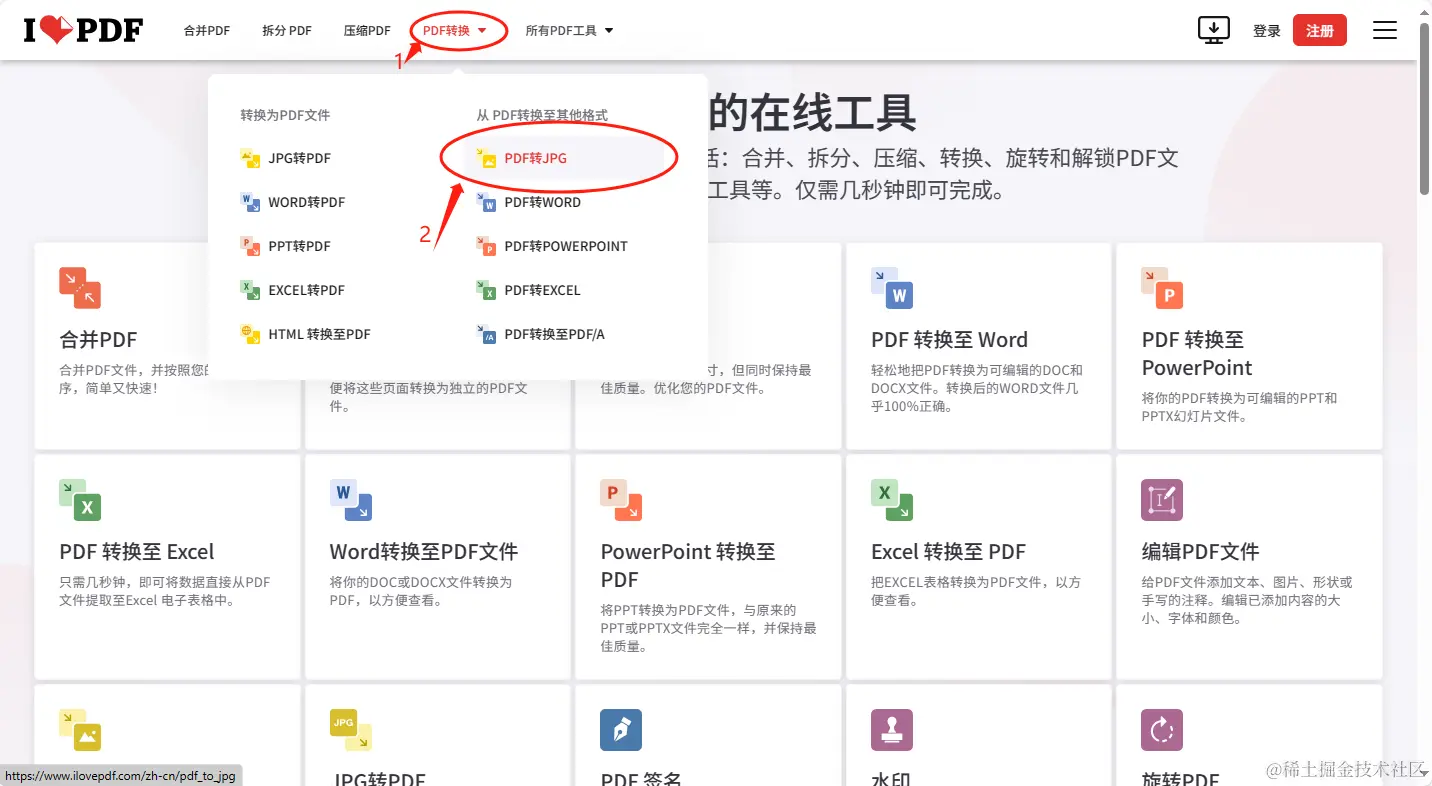Click the PDF 转换至 Excel card description text
The image size is (1432, 786).
pos(165,591)
